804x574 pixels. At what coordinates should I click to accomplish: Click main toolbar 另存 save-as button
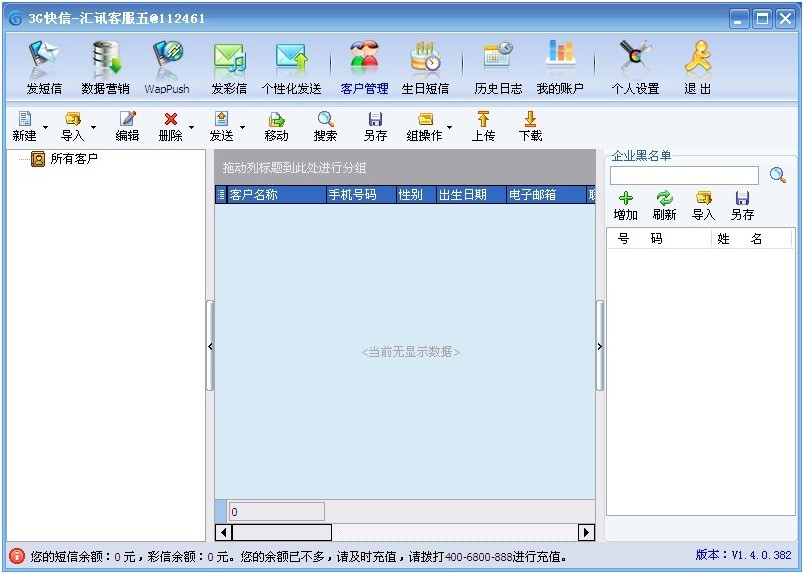point(375,126)
